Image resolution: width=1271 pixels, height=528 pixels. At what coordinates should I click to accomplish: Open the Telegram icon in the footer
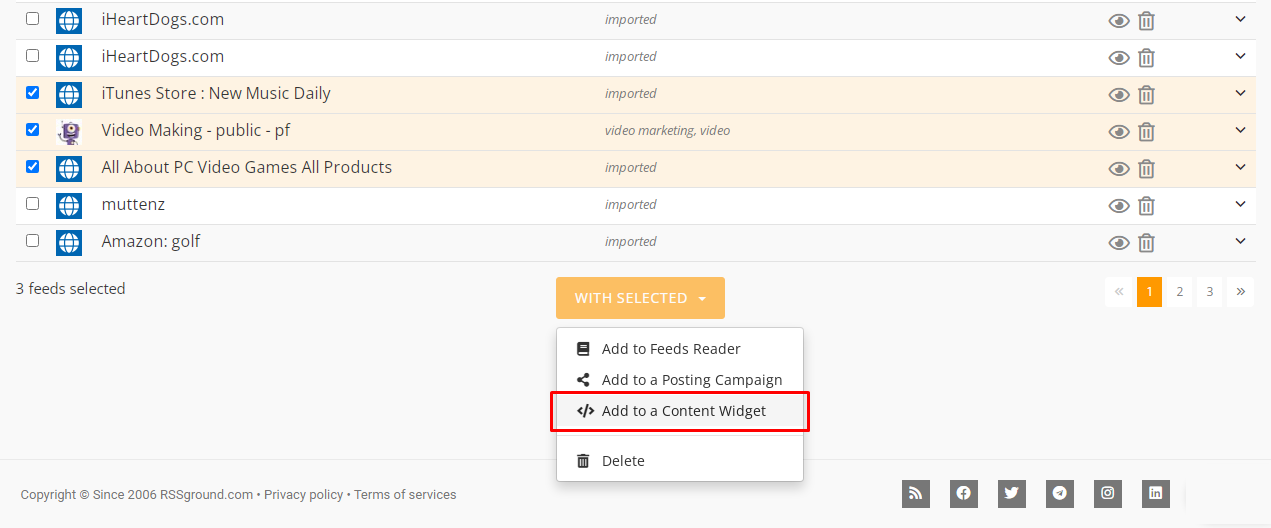click(x=1060, y=493)
